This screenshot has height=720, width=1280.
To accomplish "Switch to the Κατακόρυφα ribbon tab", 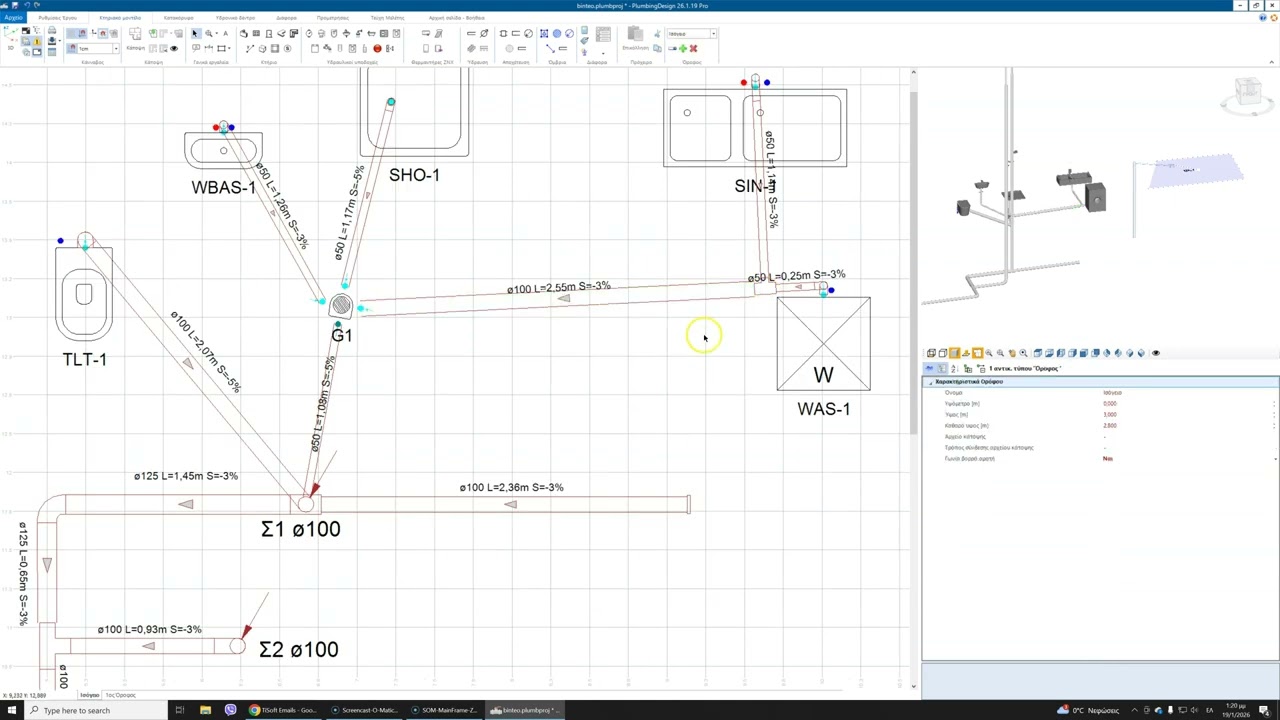I will click(x=178, y=18).
